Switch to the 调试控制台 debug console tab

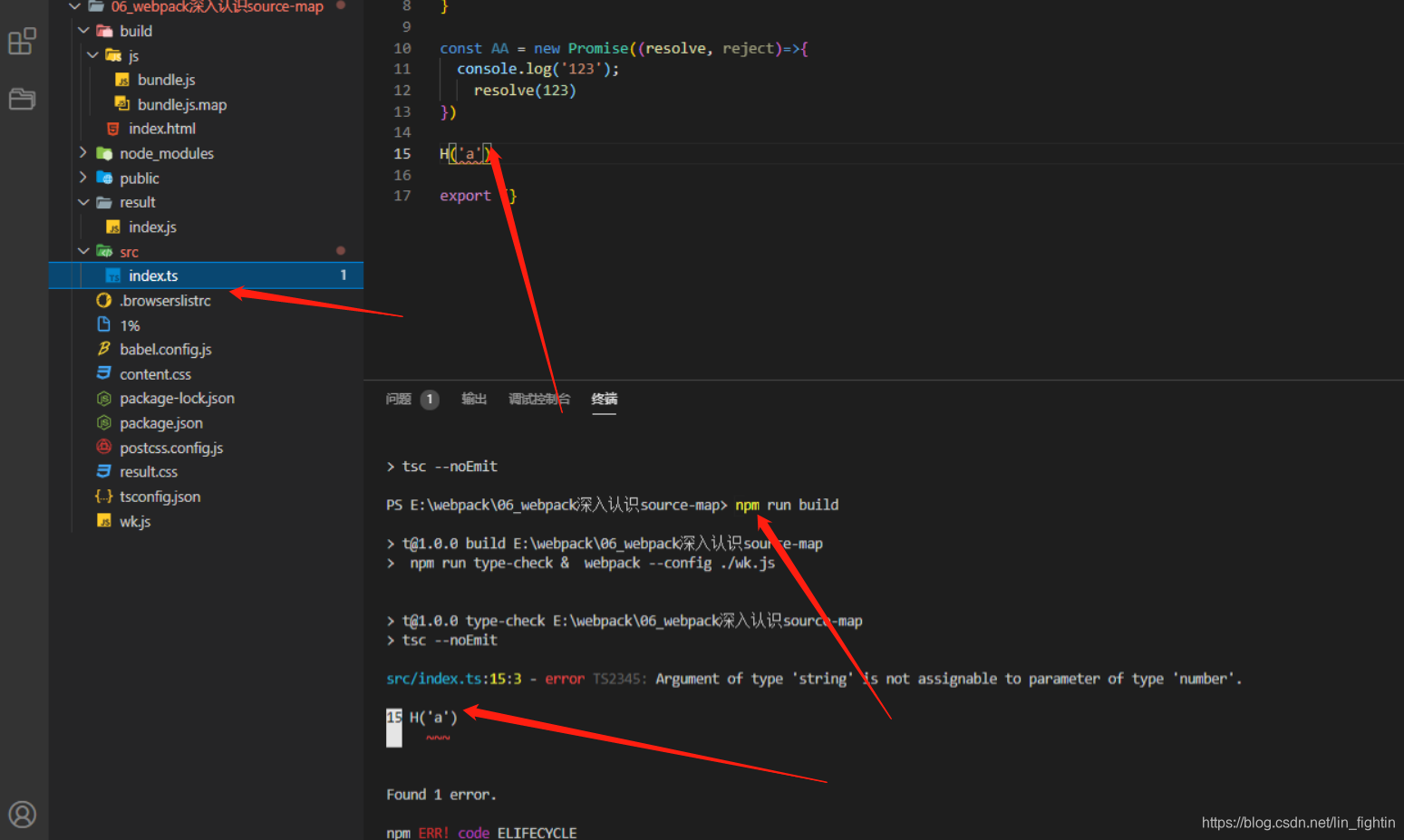tap(539, 399)
